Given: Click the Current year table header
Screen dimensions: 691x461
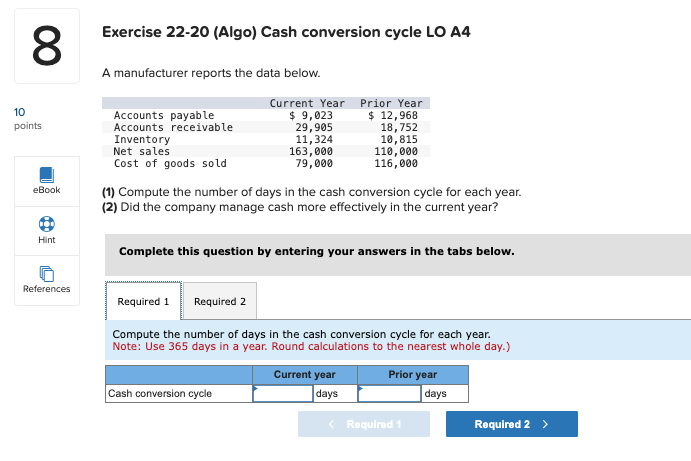Looking at the screenshot, I should click(305, 375).
